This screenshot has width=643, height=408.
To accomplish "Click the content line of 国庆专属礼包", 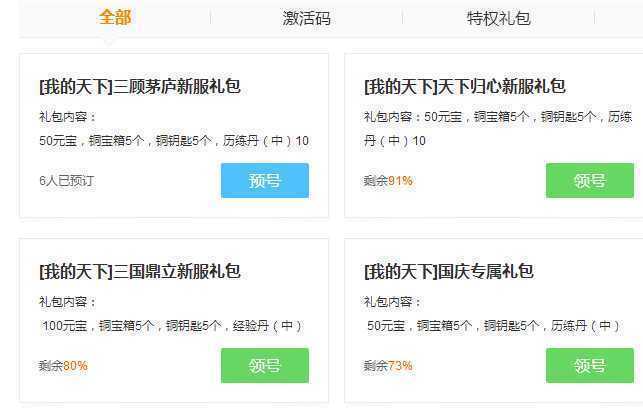I will tap(493, 326).
